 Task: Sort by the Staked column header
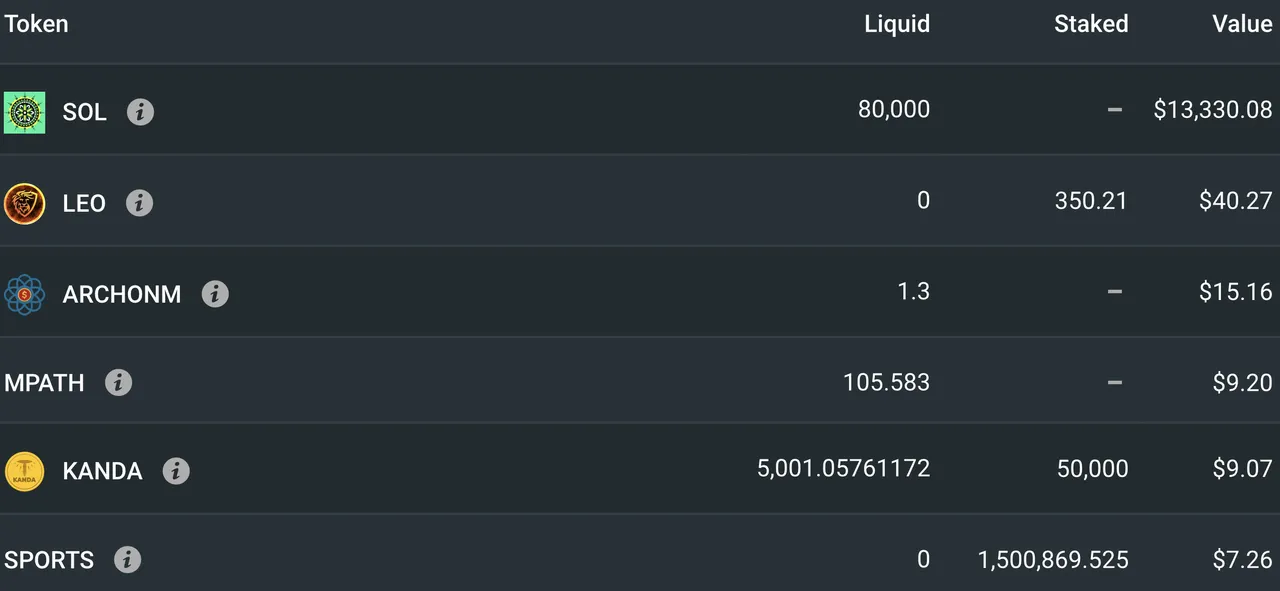1091,24
